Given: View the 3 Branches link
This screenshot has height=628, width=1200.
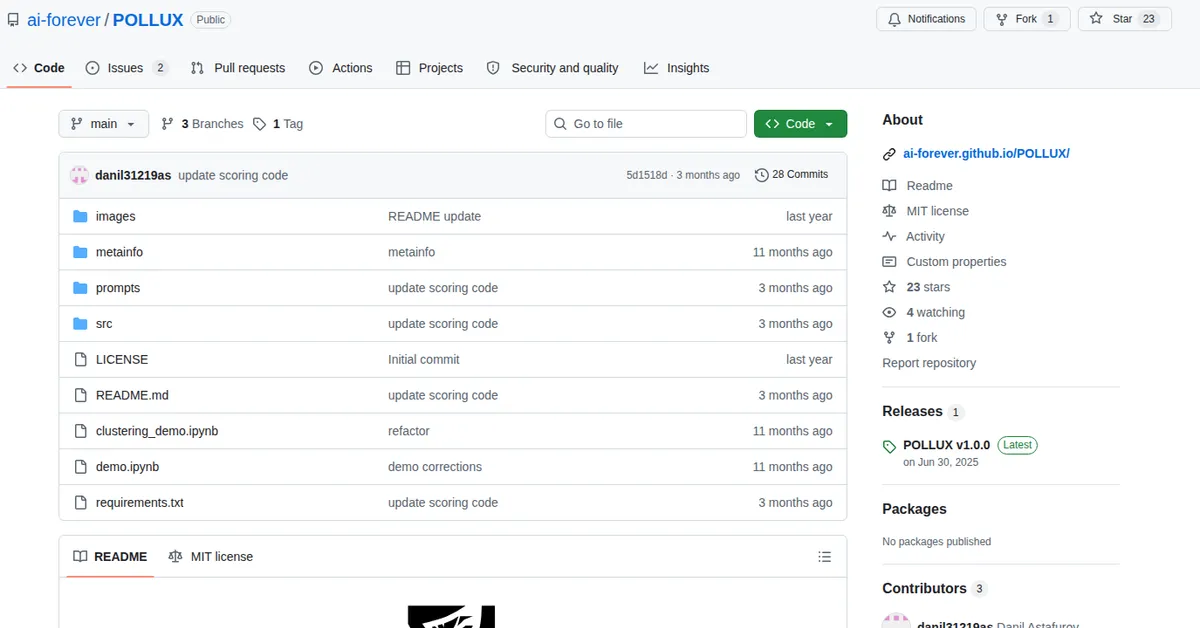Looking at the screenshot, I should click(x=202, y=124).
